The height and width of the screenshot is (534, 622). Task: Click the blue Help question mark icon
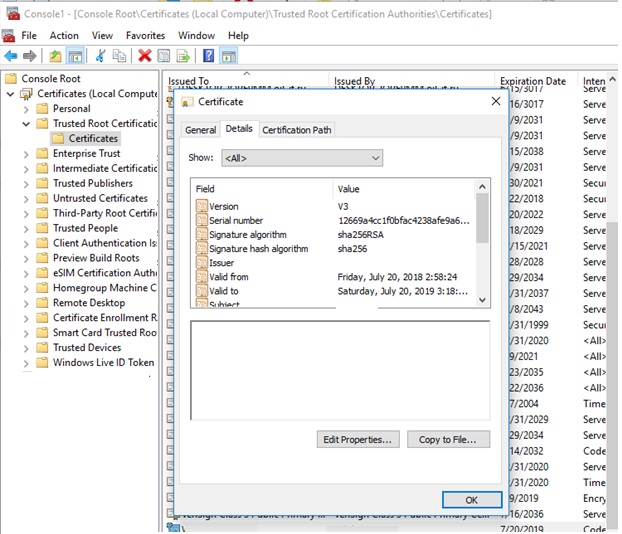[x=209, y=56]
